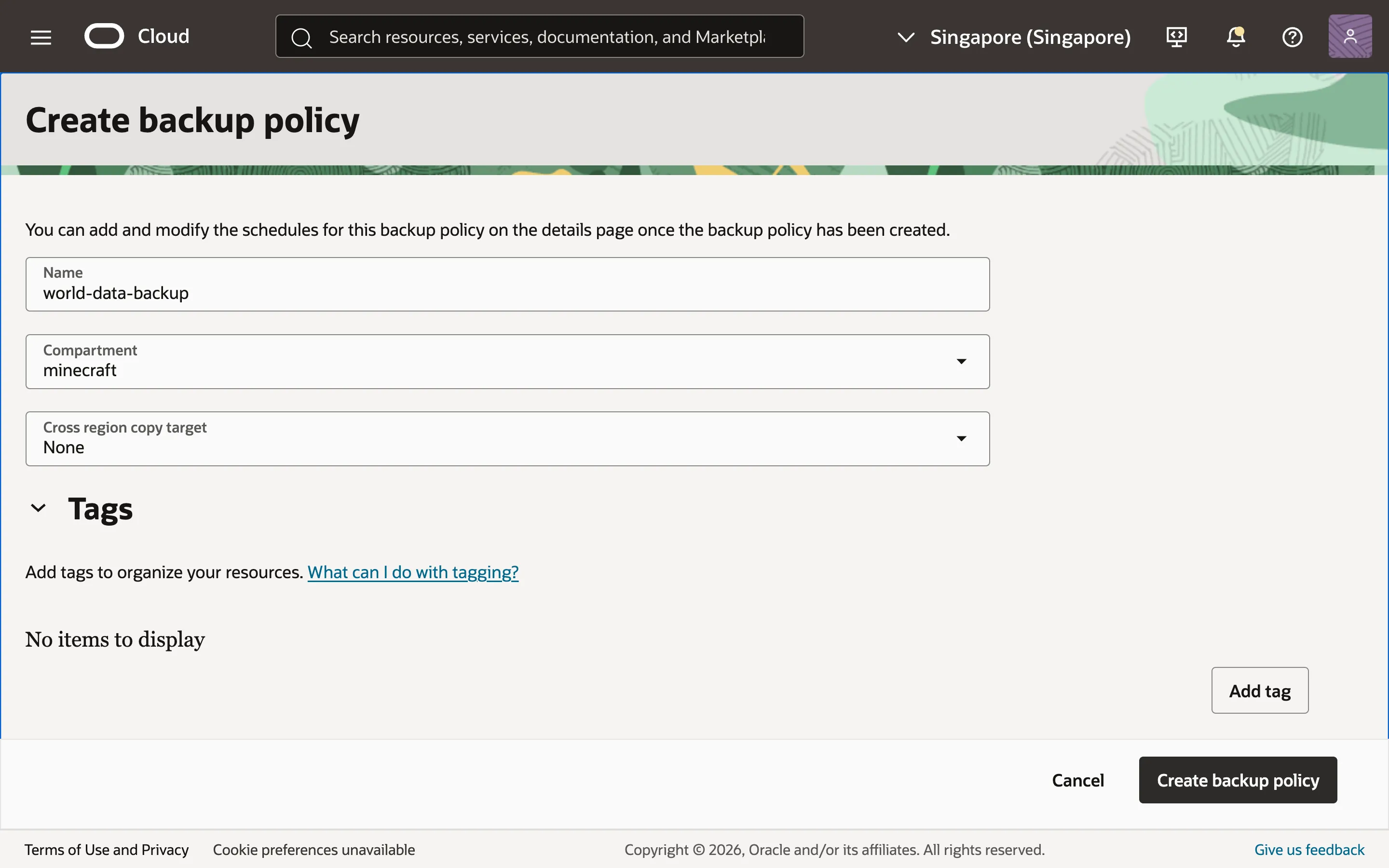Open the Cross region copy target dropdown

coord(961,438)
